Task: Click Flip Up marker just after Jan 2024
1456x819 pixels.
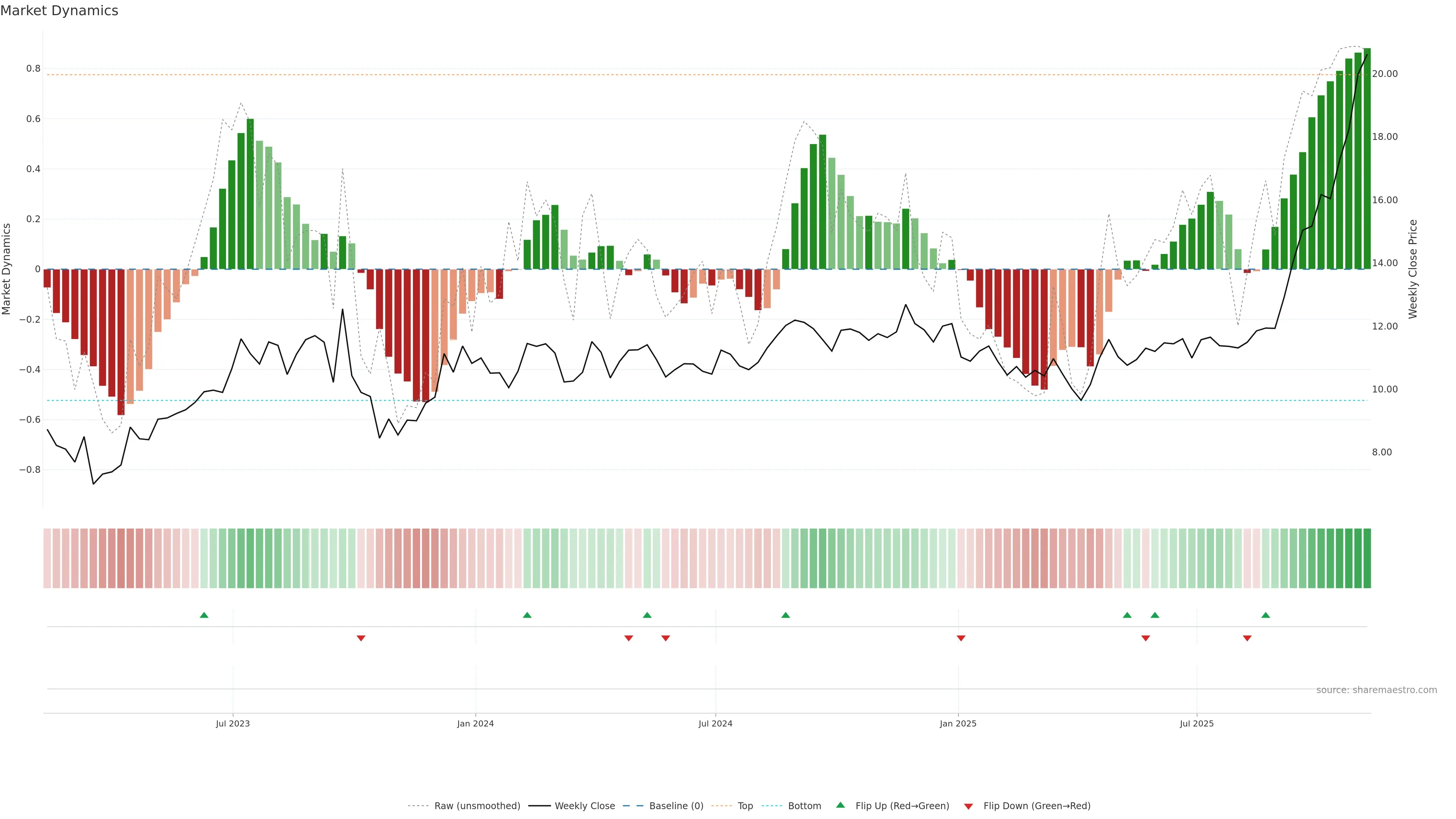Action: click(527, 615)
